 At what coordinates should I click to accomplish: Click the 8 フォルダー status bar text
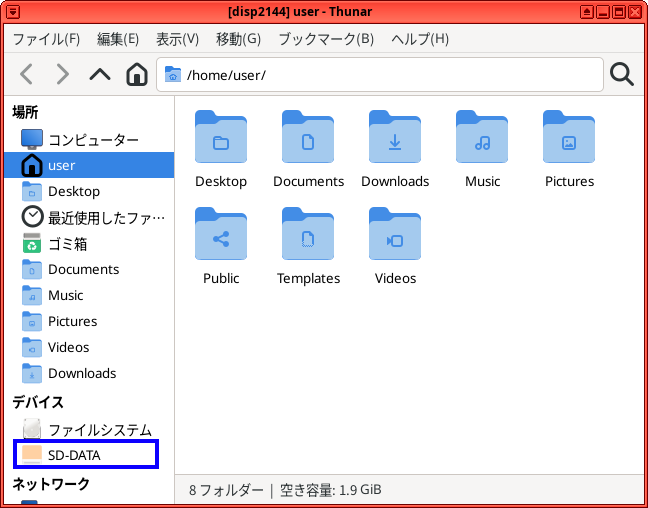[226, 490]
